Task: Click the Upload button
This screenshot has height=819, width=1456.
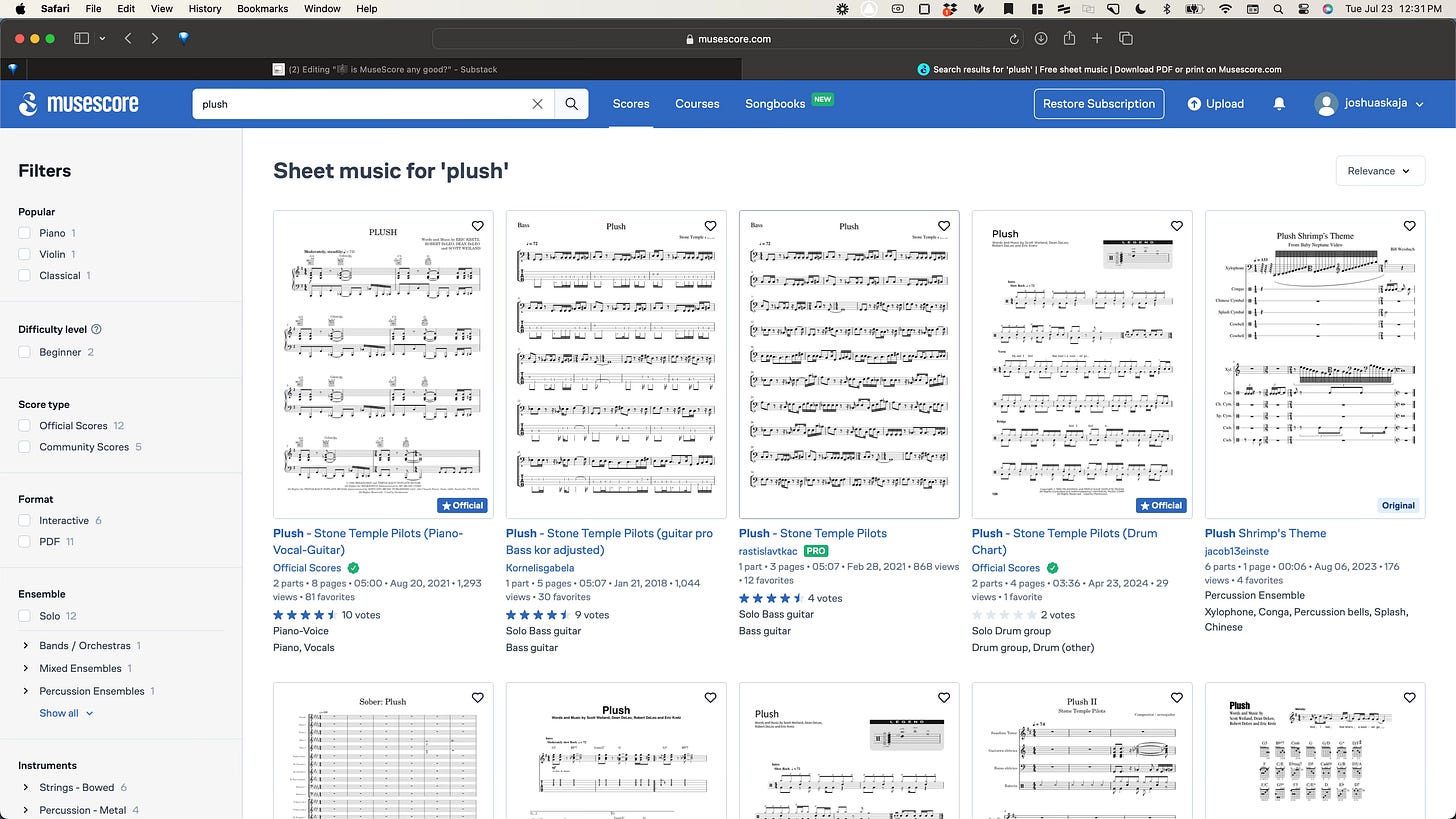Action: [1215, 104]
